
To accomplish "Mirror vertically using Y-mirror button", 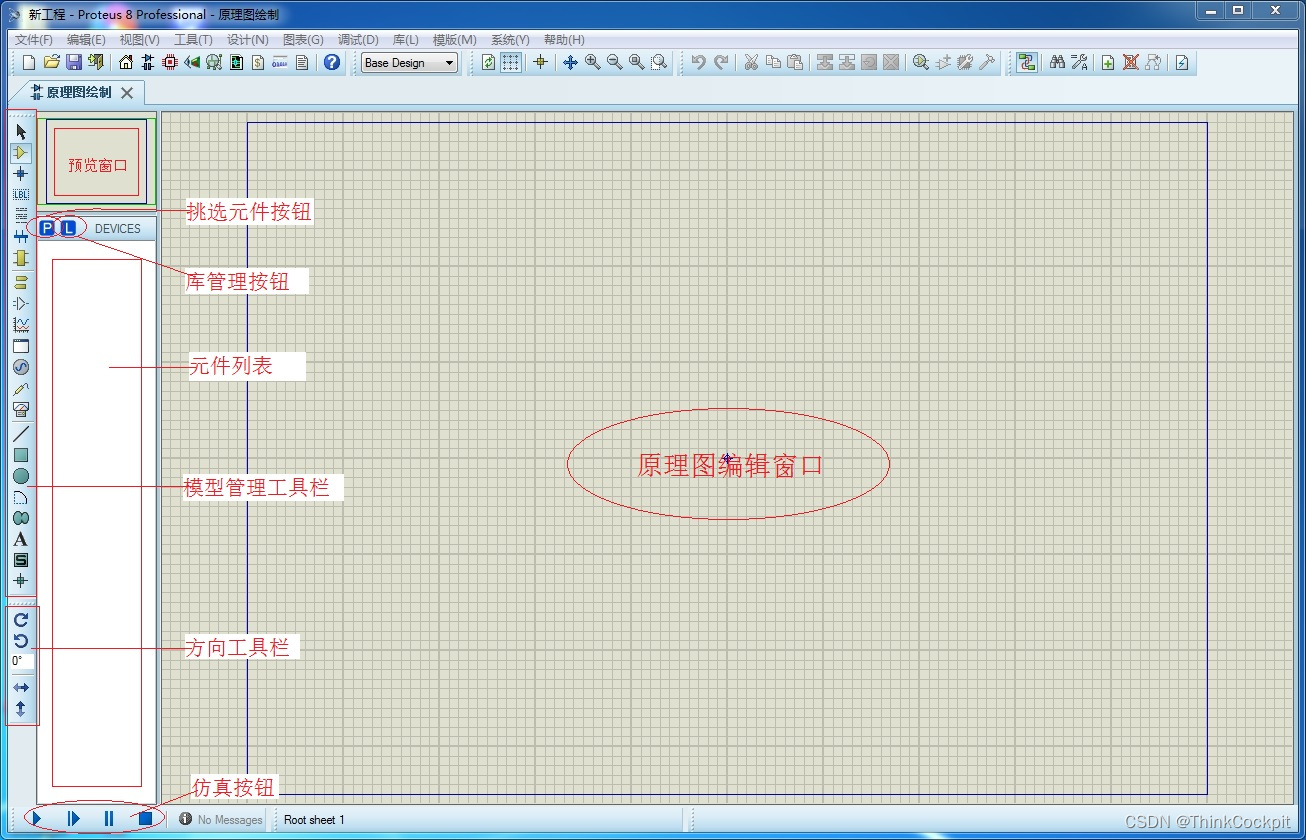I will coord(21,709).
